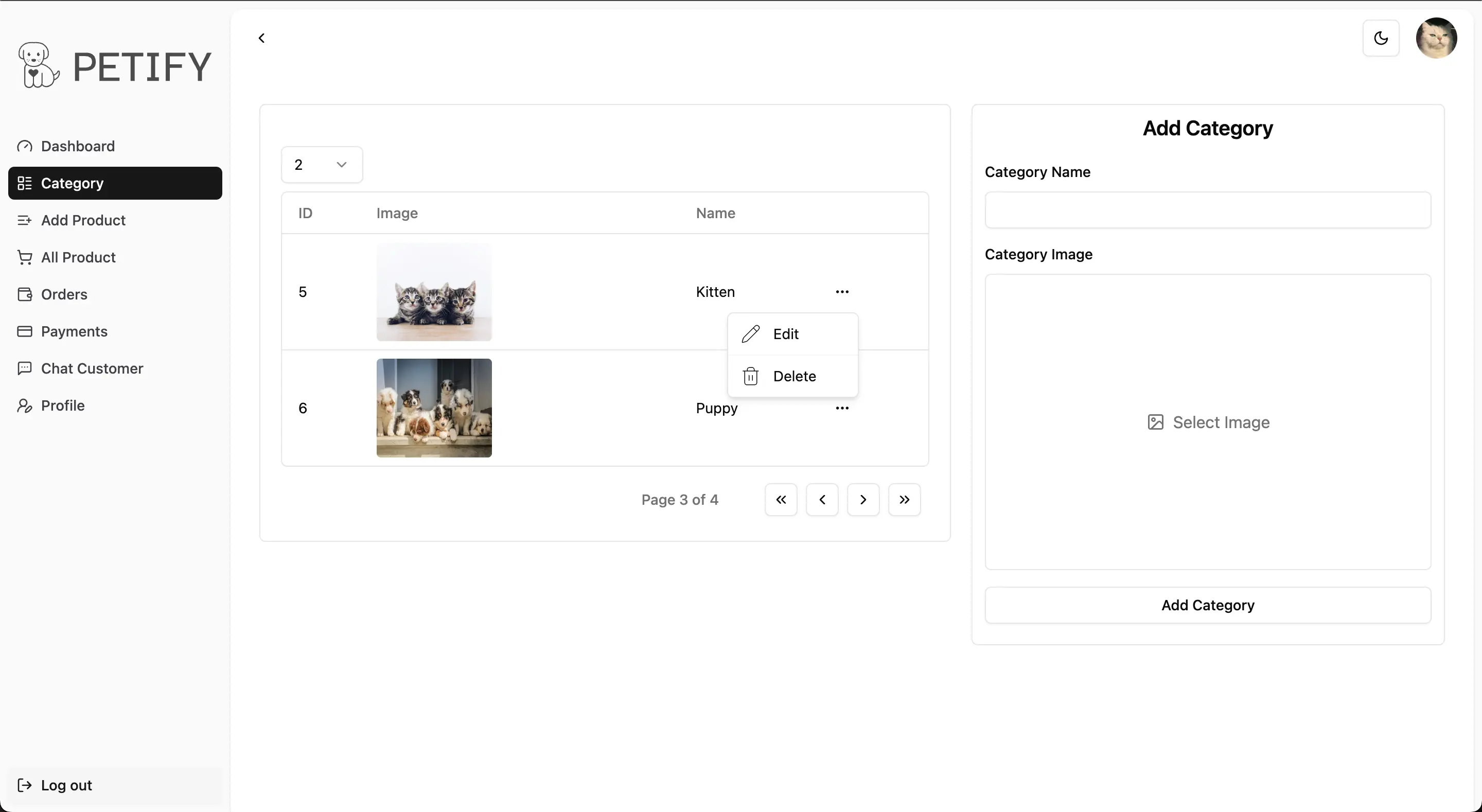Jump to last page of categories

904,500
